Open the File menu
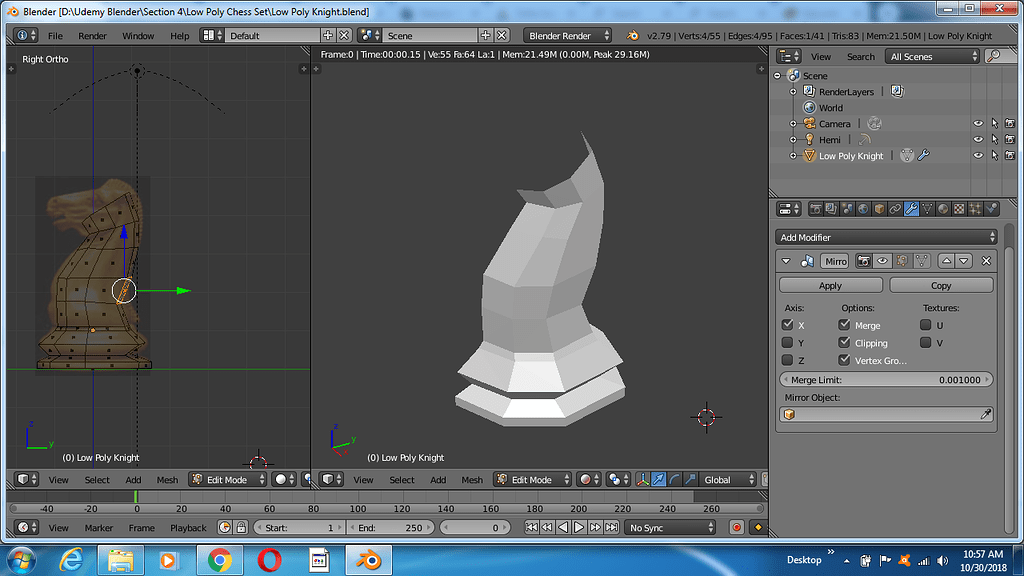Screen dimensions: 1024x576 pos(56,35)
